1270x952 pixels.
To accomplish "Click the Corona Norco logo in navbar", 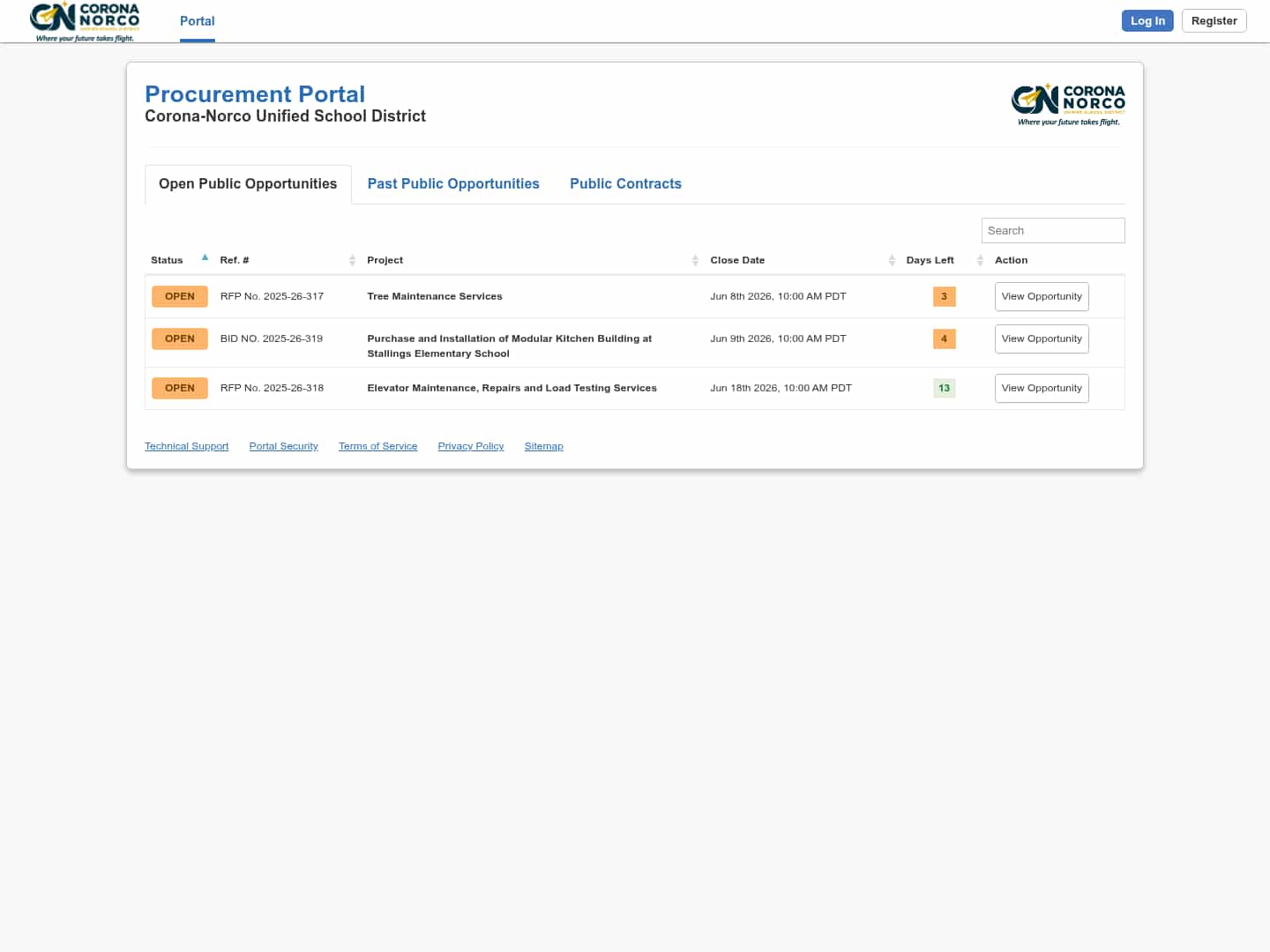I will (85, 22).
